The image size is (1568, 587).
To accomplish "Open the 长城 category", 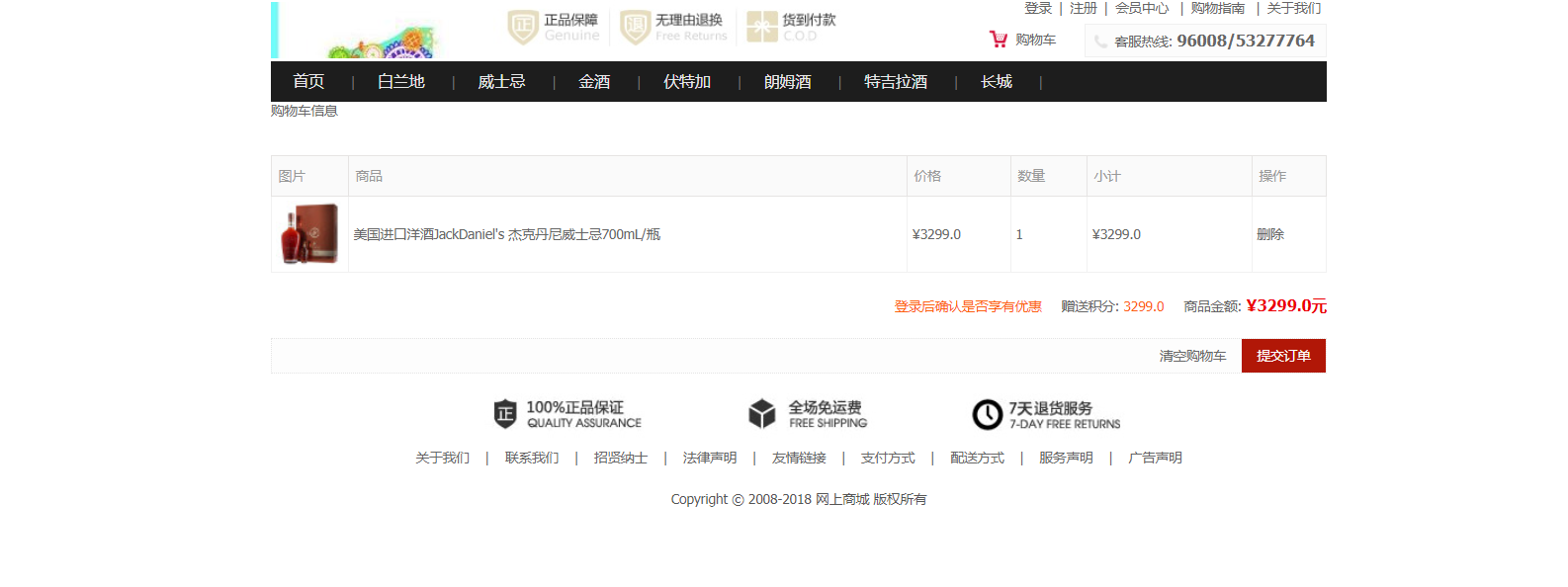I will [x=997, y=82].
